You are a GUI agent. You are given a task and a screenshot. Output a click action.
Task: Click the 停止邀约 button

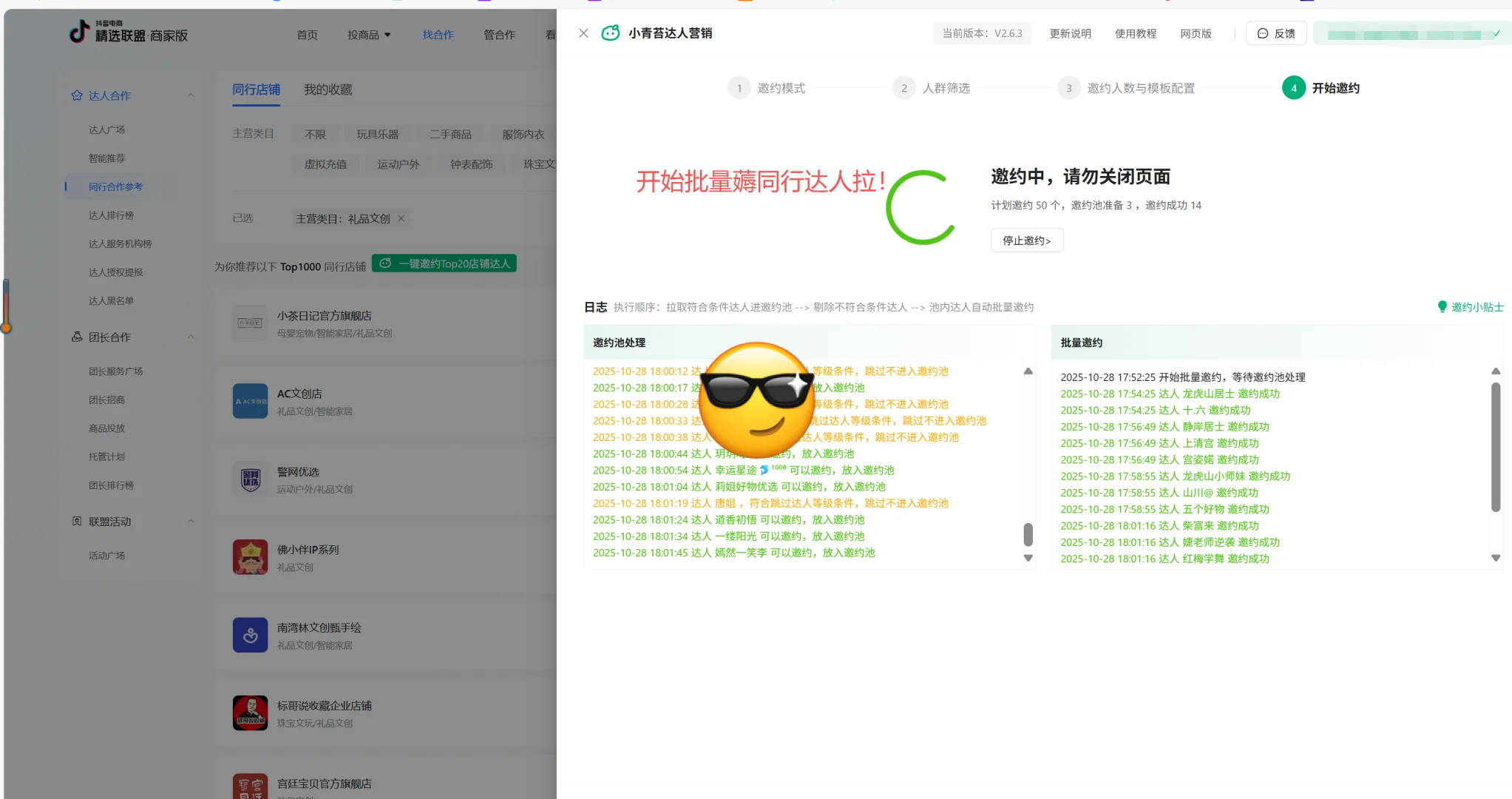click(x=1026, y=240)
